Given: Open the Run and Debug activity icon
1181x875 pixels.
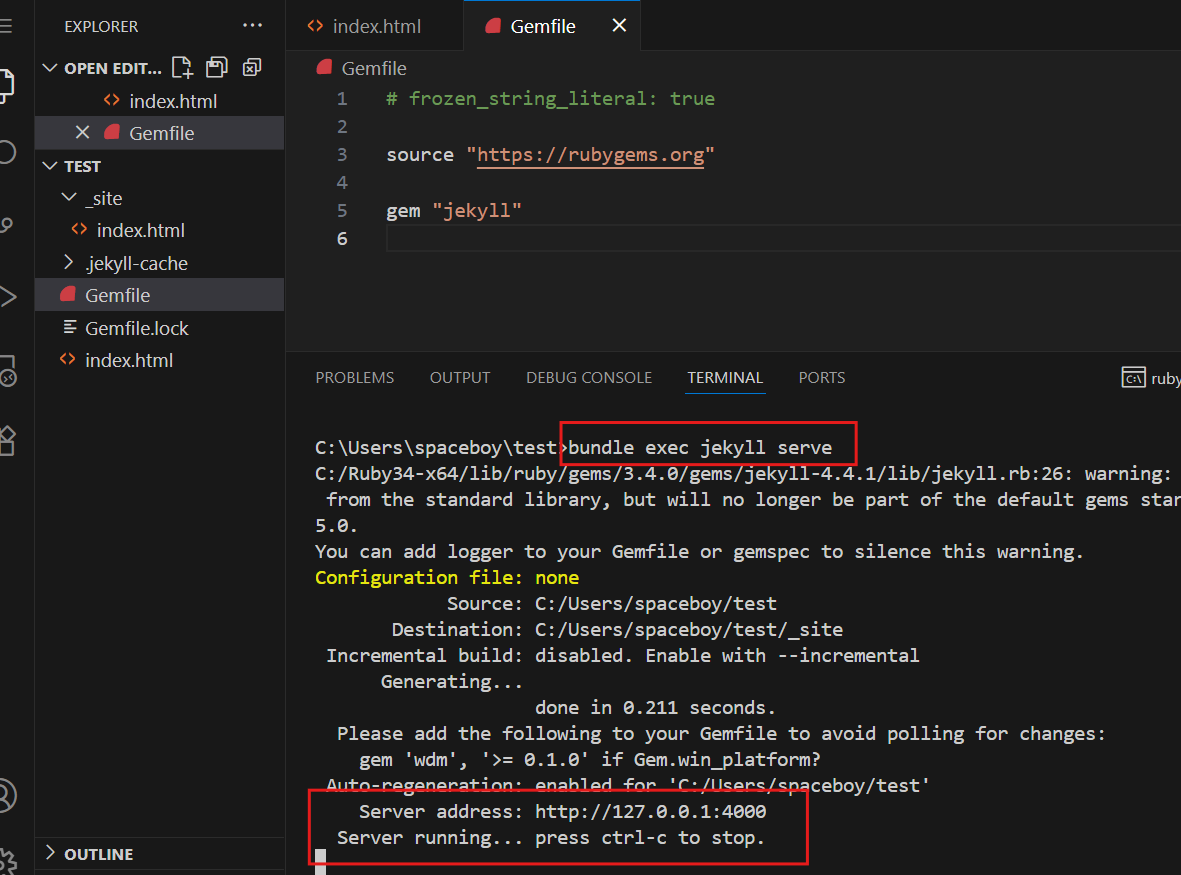Looking at the screenshot, I should tap(8, 297).
